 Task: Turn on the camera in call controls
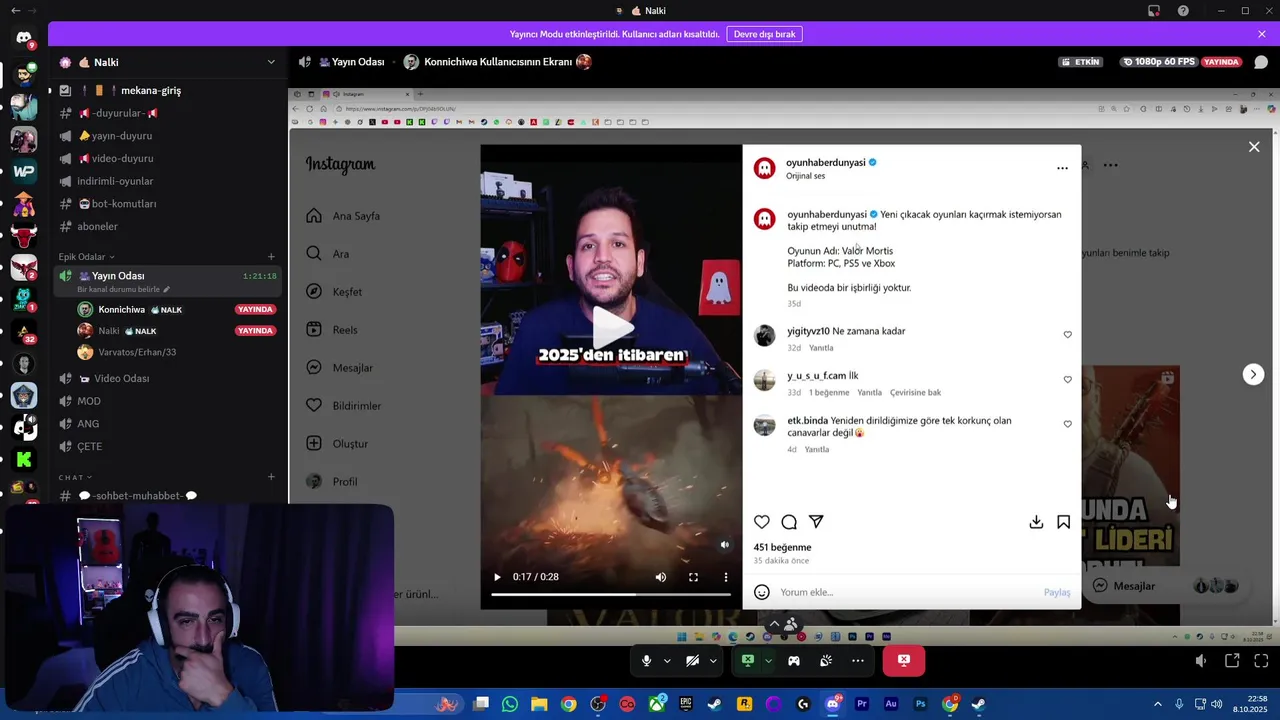click(692, 661)
